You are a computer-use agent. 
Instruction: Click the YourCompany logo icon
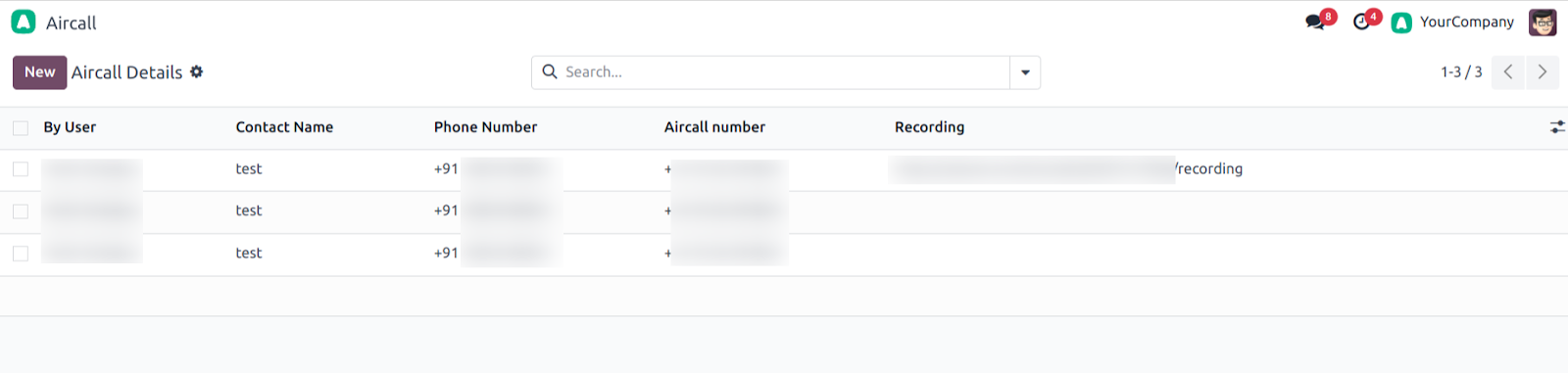click(1401, 23)
